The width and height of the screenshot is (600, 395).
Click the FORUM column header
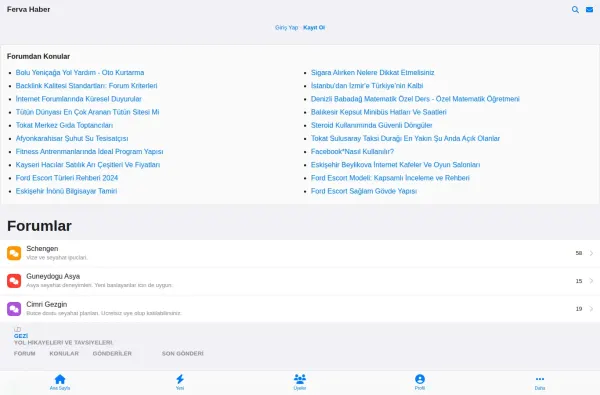click(x=24, y=354)
